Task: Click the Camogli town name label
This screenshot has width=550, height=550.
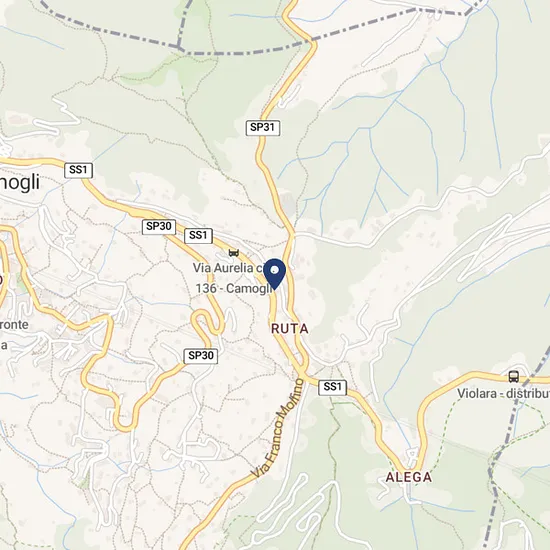Action: coord(20,182)
